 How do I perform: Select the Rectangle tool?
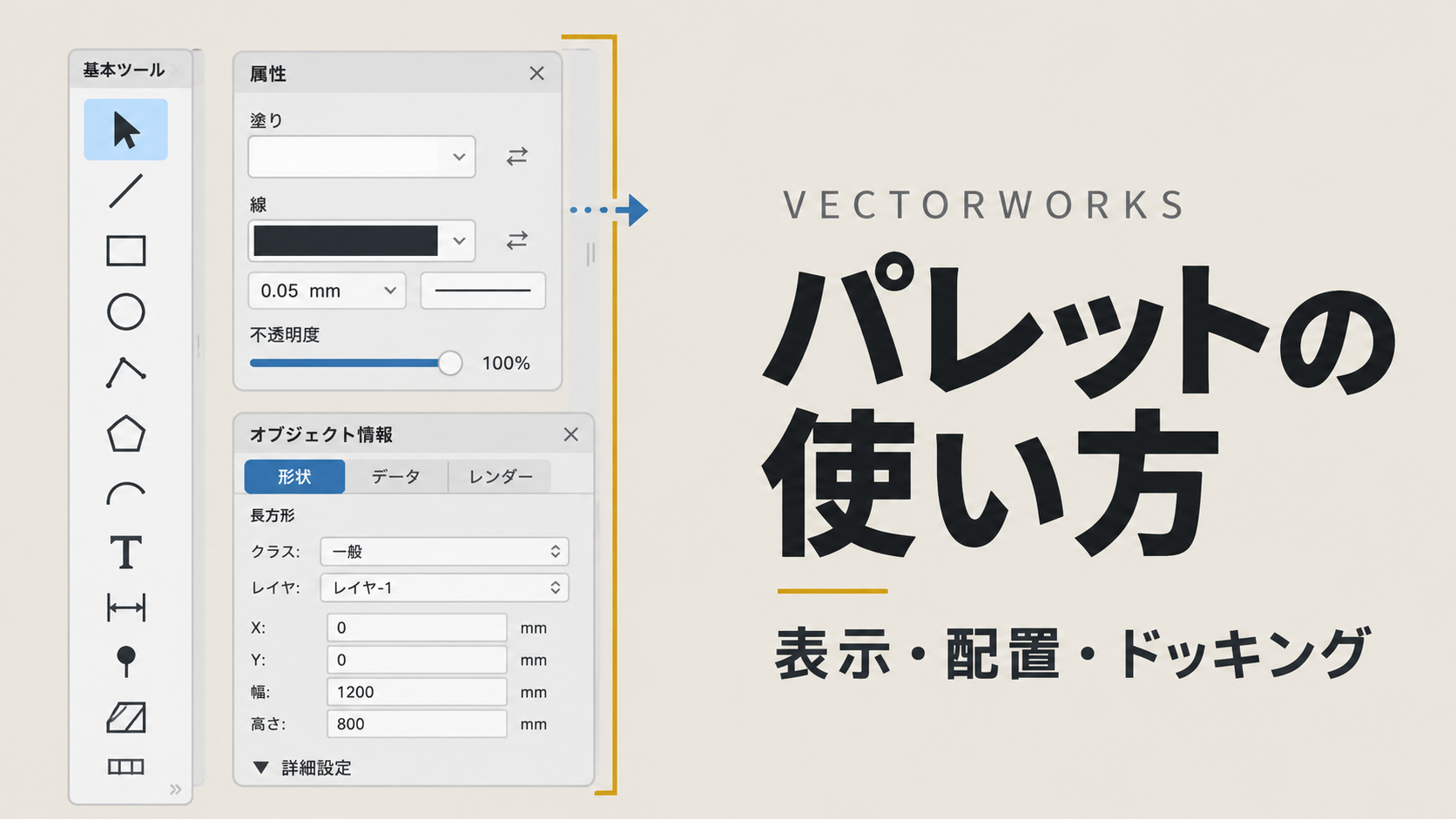[125, 251]
